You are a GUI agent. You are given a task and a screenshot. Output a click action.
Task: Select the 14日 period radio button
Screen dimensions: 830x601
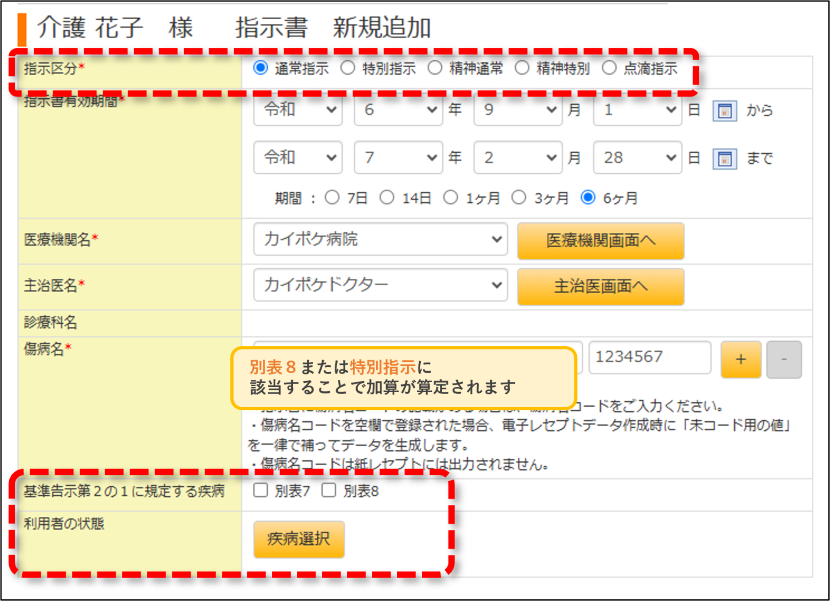pyautogui.click(x=387, y=198)
